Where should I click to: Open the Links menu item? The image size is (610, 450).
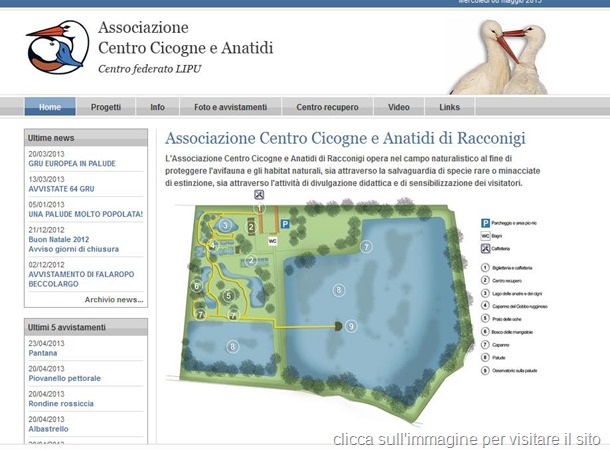pyautogui.click(x=449, y=107)
